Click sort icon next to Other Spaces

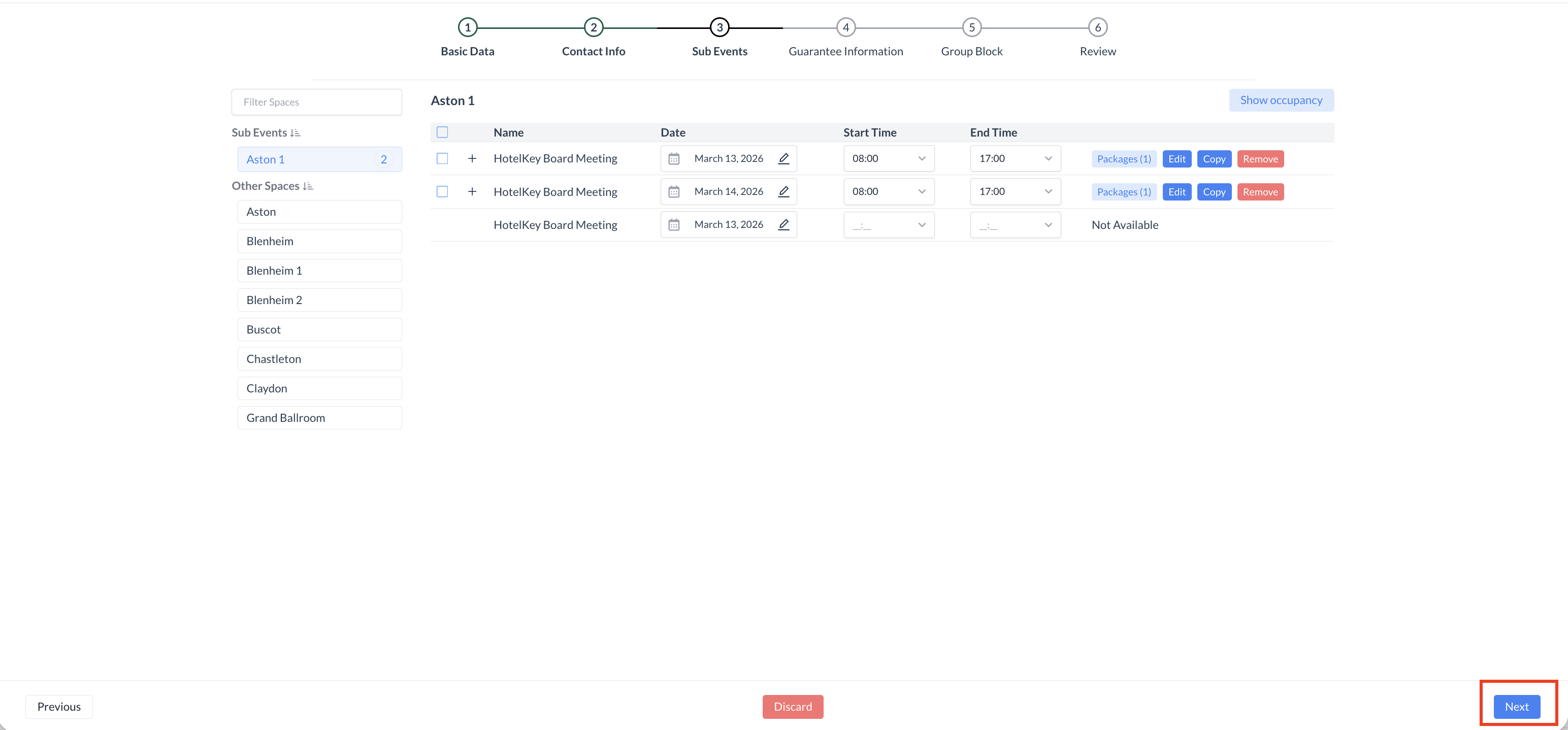308,186
